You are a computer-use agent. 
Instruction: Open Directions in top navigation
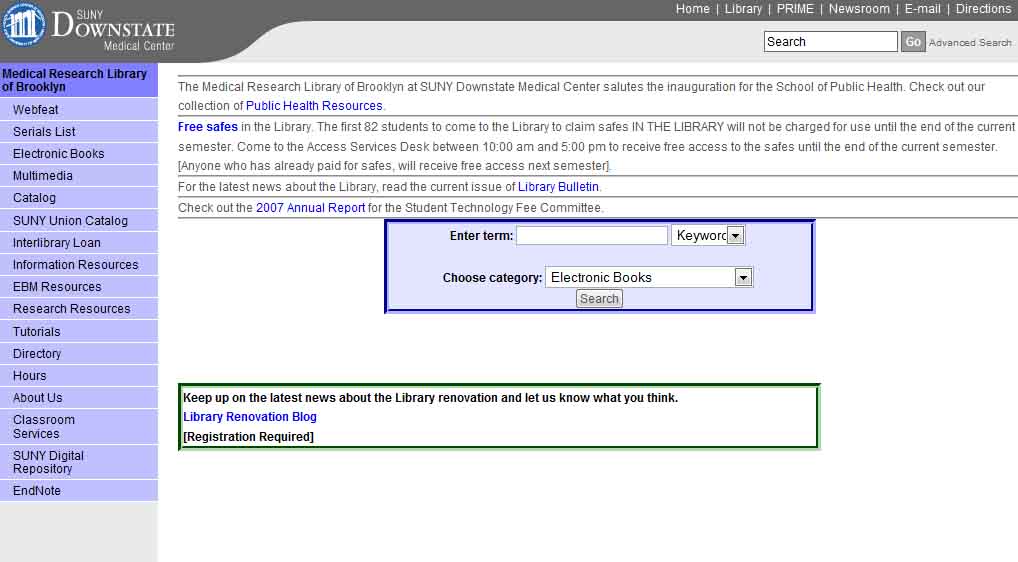(983, 9)
